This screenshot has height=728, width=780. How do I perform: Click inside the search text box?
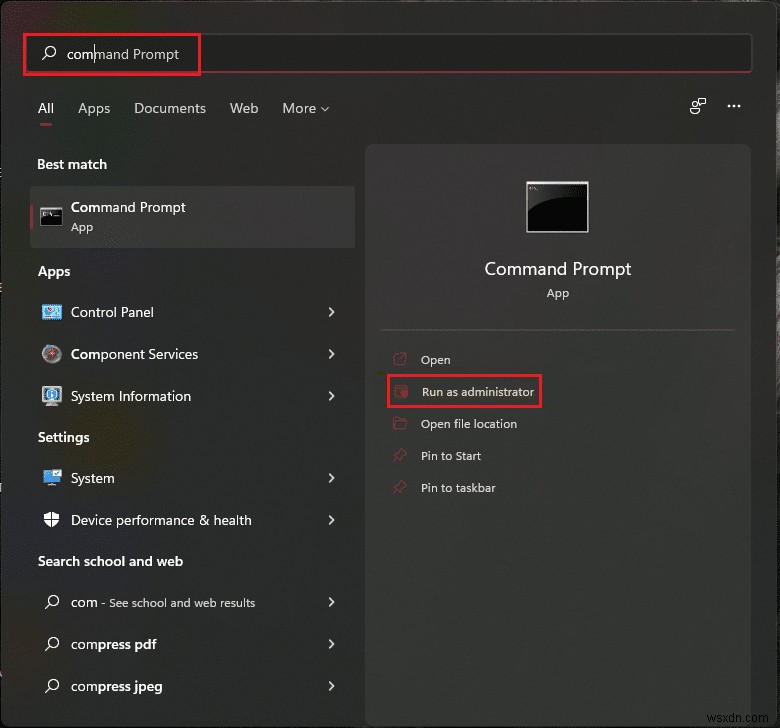point(400,54)
